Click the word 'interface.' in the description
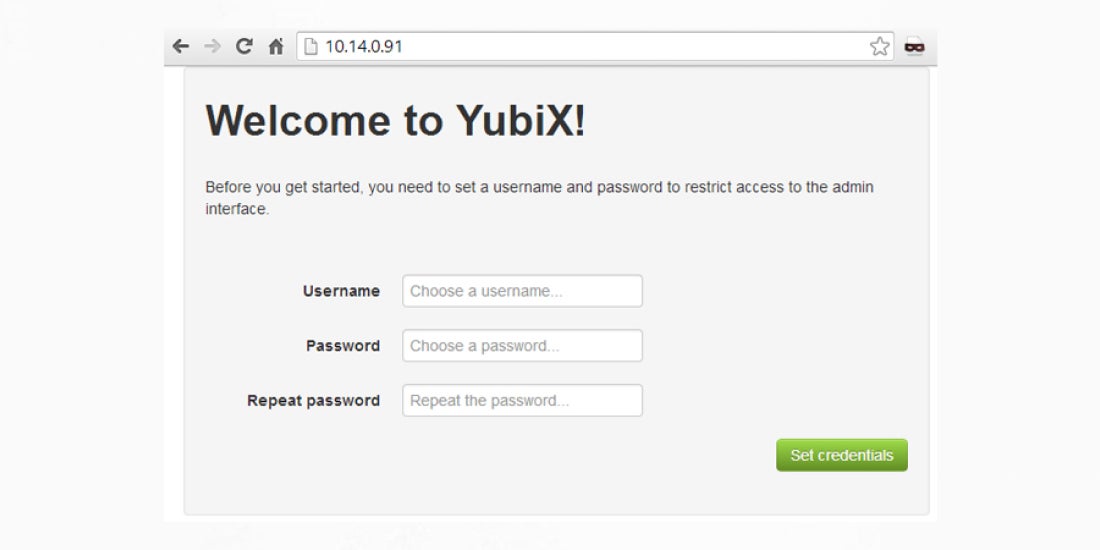This screenshot has width=1100, height=550. (x=237, y=209)
